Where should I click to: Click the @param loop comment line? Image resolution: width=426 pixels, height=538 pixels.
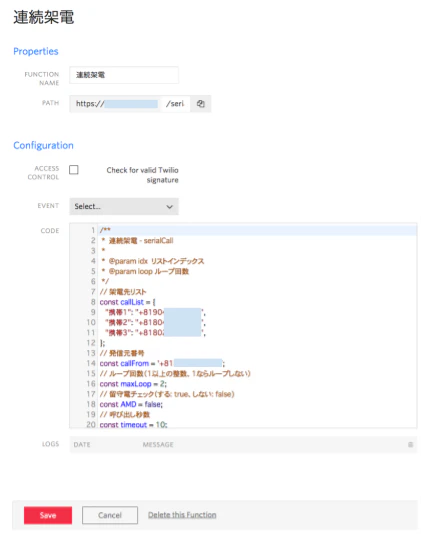click(145, 271)
